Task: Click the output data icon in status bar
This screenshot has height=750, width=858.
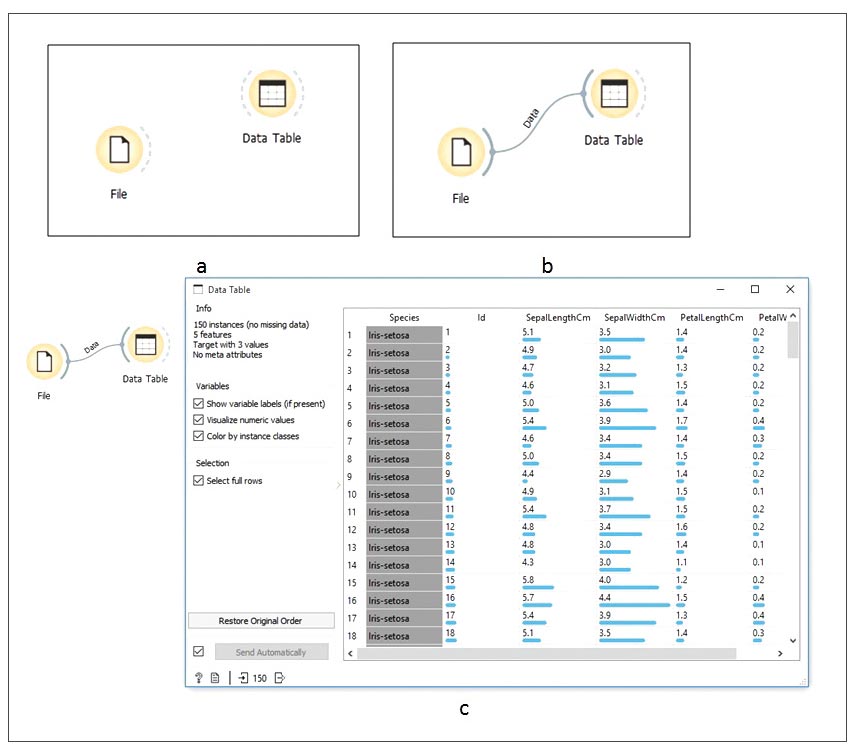Action: 280,678
